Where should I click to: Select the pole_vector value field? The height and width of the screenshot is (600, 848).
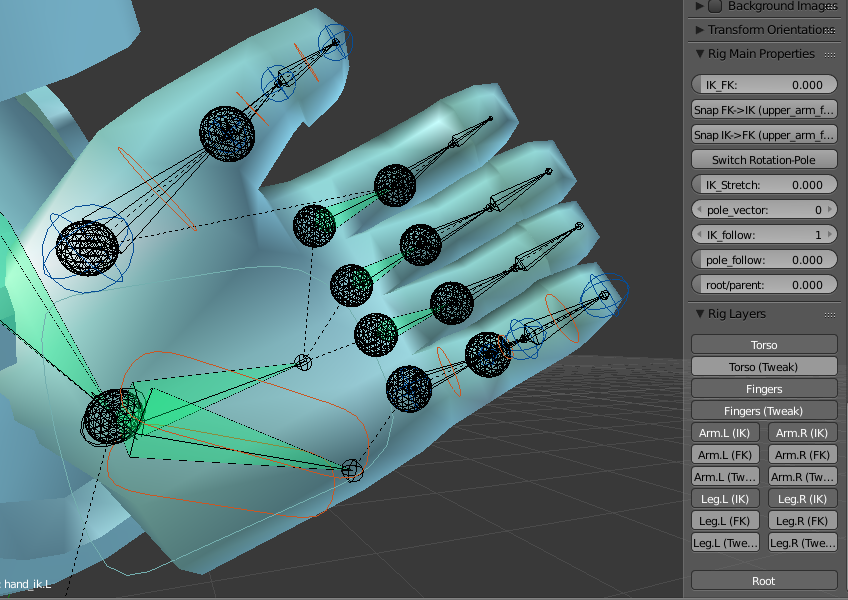click(764, 210)
